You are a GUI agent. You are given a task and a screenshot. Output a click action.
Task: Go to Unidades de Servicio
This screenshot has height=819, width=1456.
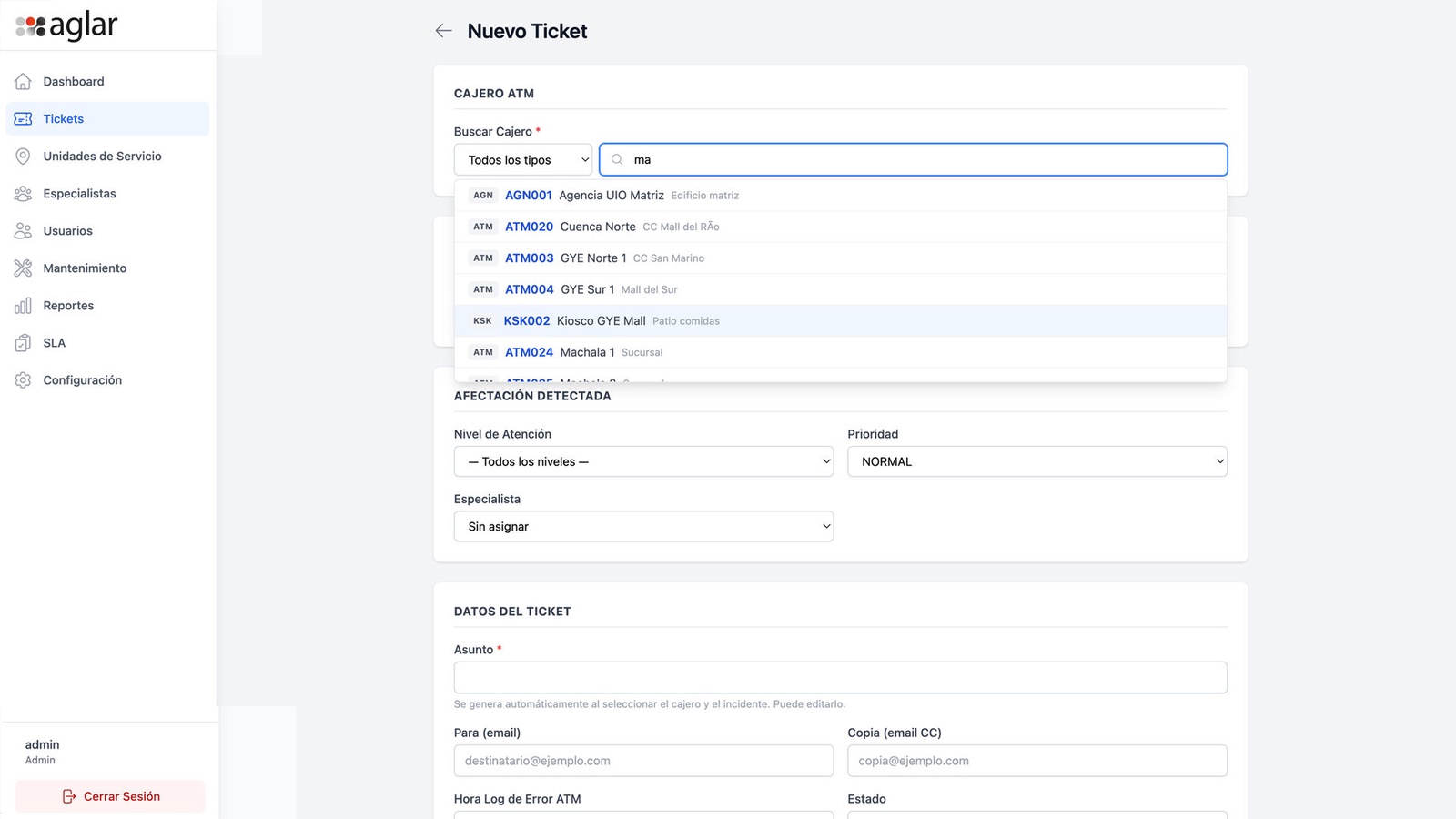click(x=107, y=157)
